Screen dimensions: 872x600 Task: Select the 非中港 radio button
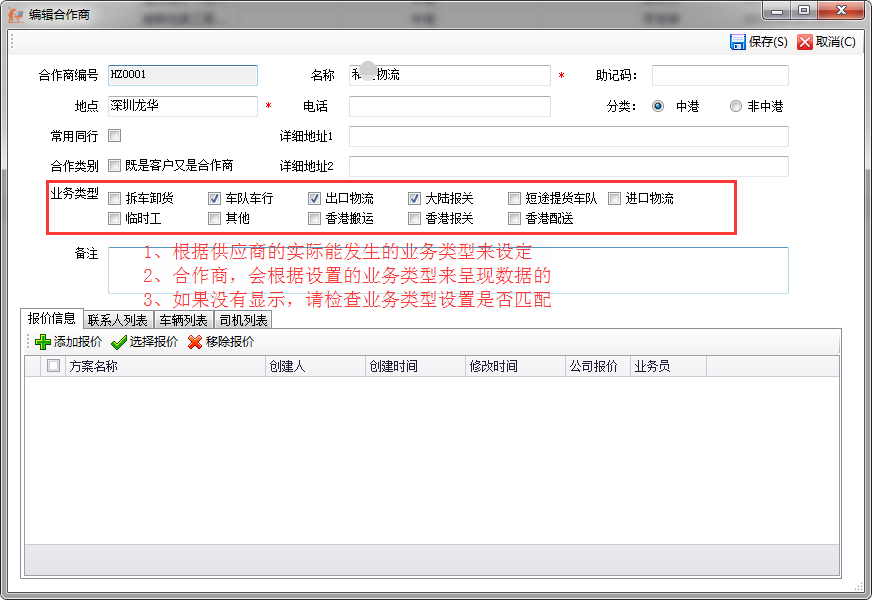pyautogui.click(x=736, y=106)
